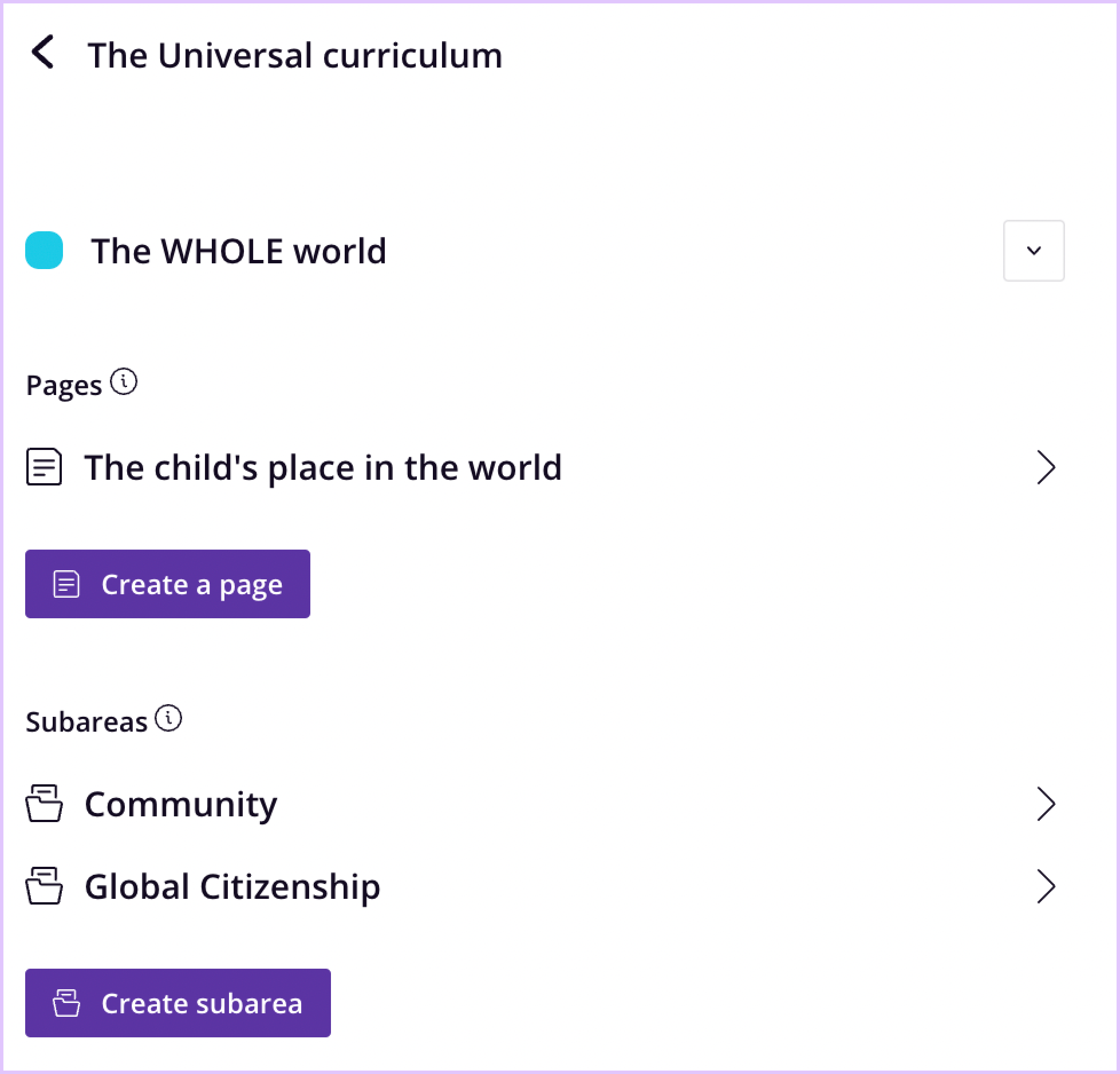1120x1074 pixels.
Task: Click the Create subarea button
Action: click(x=178, y=1002)
